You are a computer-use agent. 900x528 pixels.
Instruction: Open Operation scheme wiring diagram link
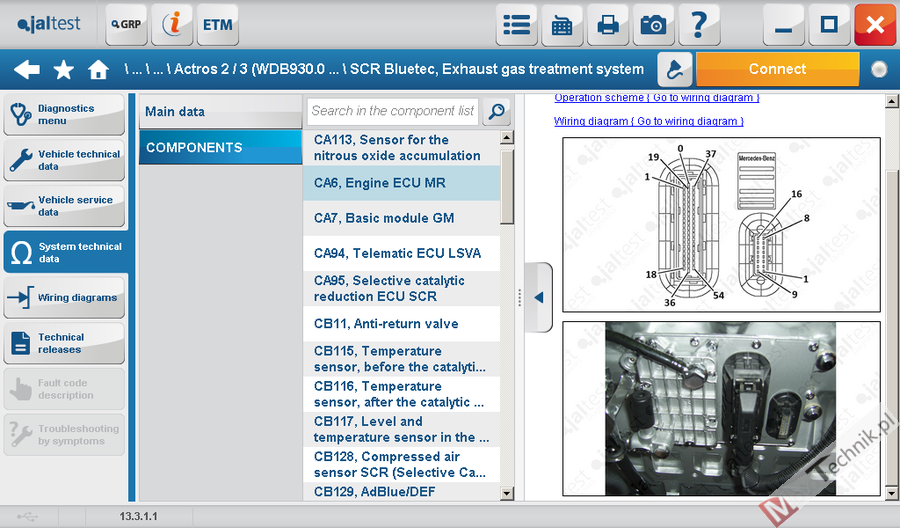(657, 98)
